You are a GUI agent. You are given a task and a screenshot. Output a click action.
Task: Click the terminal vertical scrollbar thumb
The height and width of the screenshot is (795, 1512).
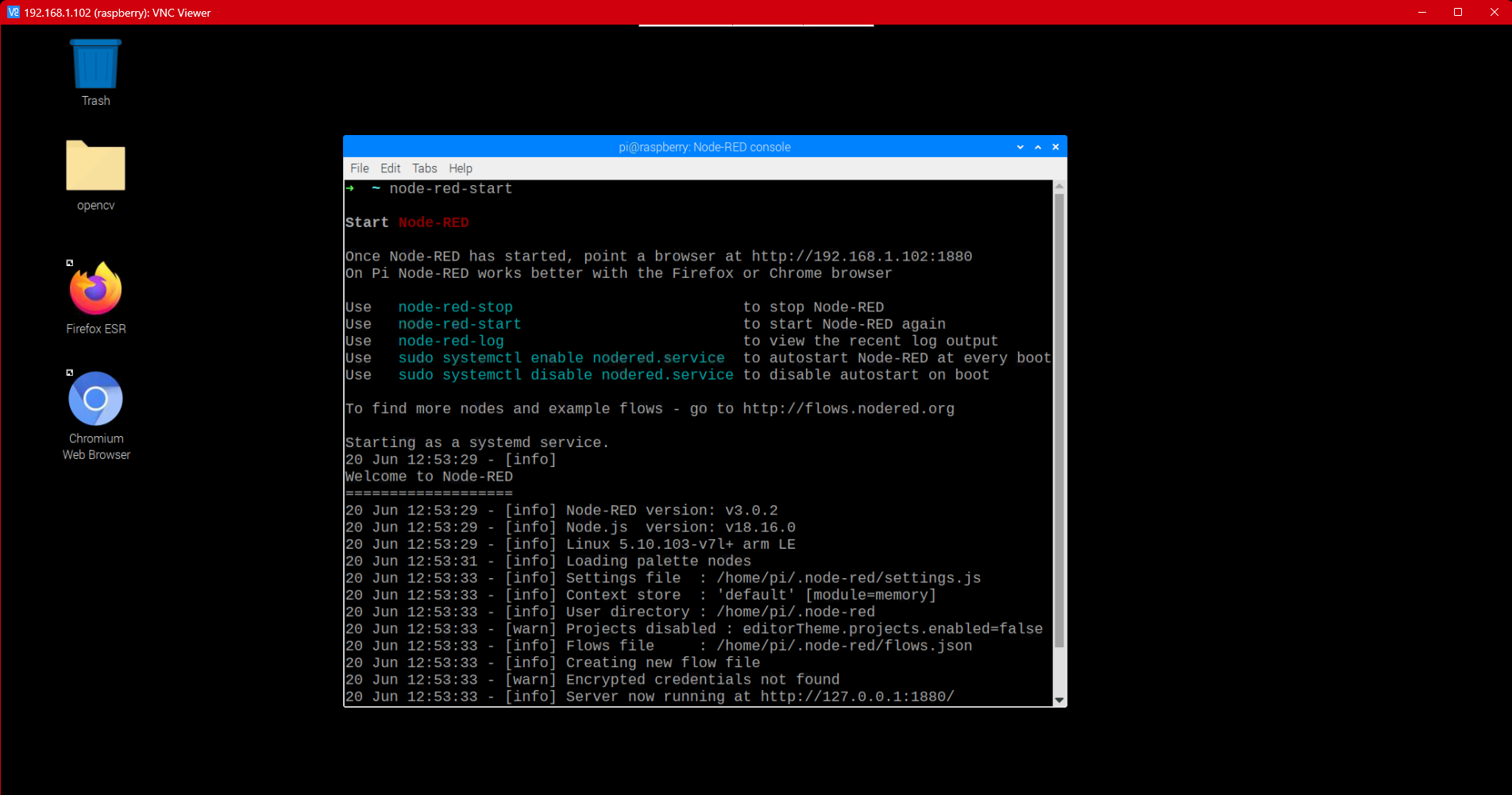click(x=1059, y=421)
